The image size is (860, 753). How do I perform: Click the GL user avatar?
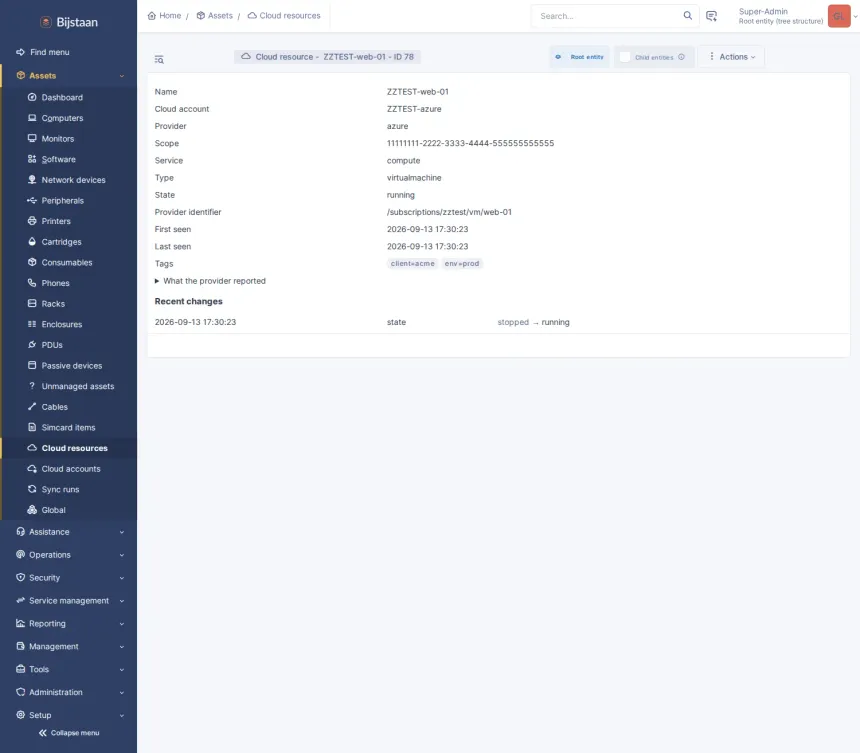tap(839, 16)
